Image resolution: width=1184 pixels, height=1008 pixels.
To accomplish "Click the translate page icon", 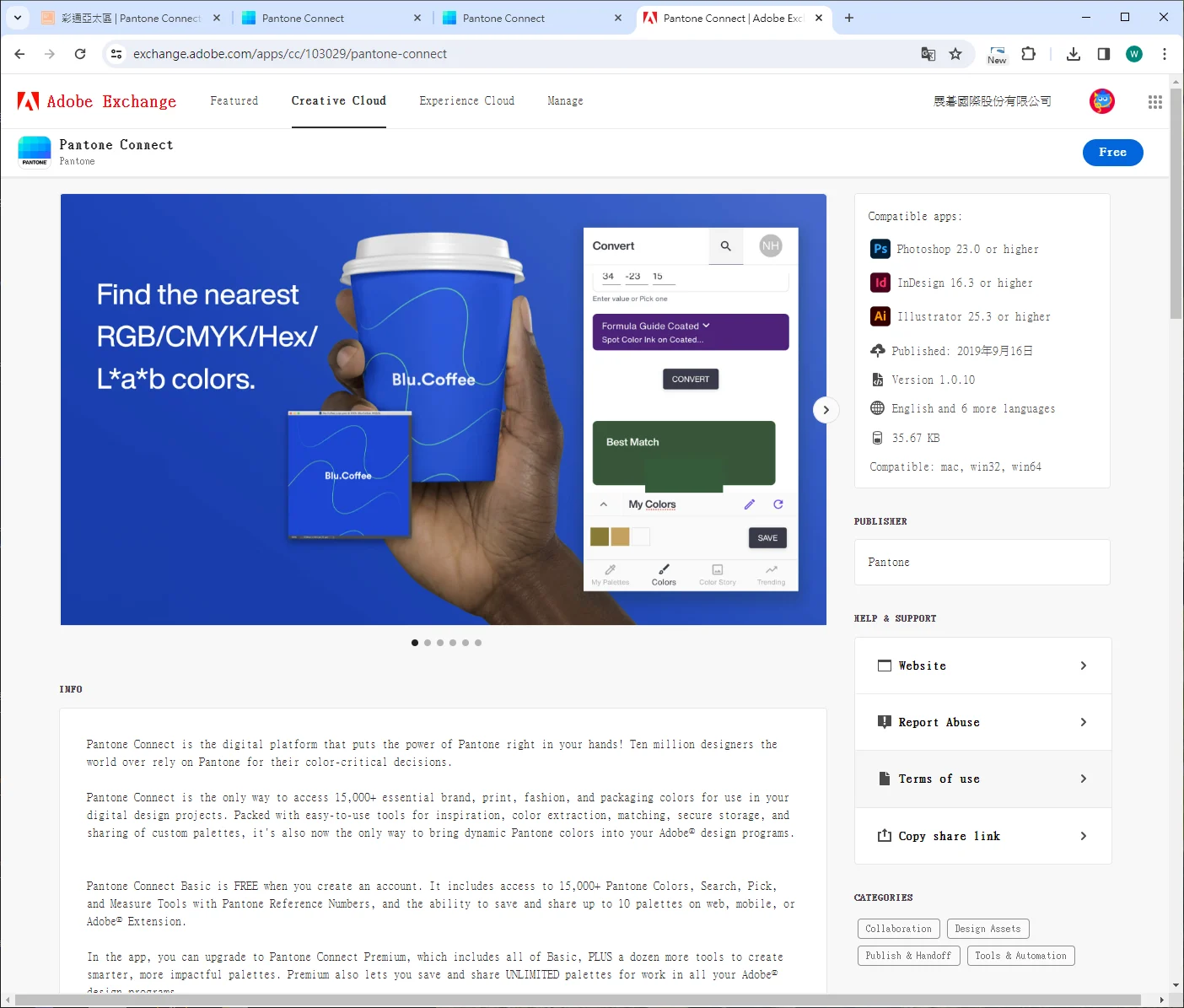I will (x=928, y=54).
